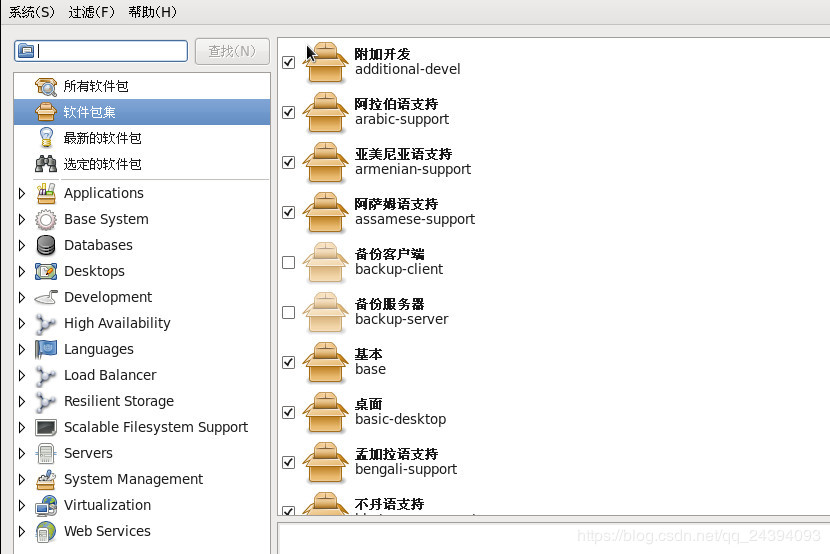
Task: Click the search field folder icon
Action: click(26, 51)
